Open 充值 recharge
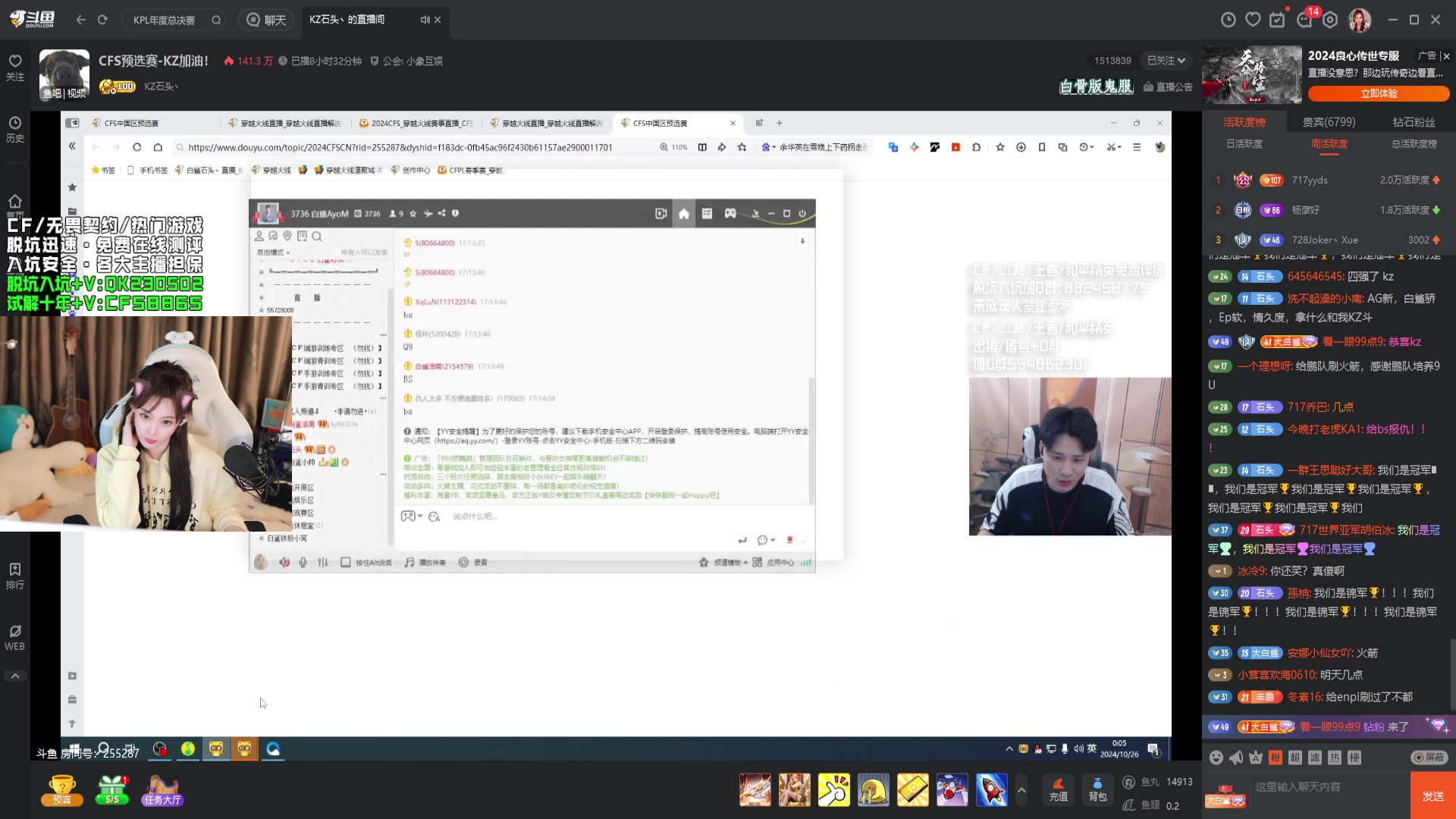1456x819 pixels. coord(1058,790)
